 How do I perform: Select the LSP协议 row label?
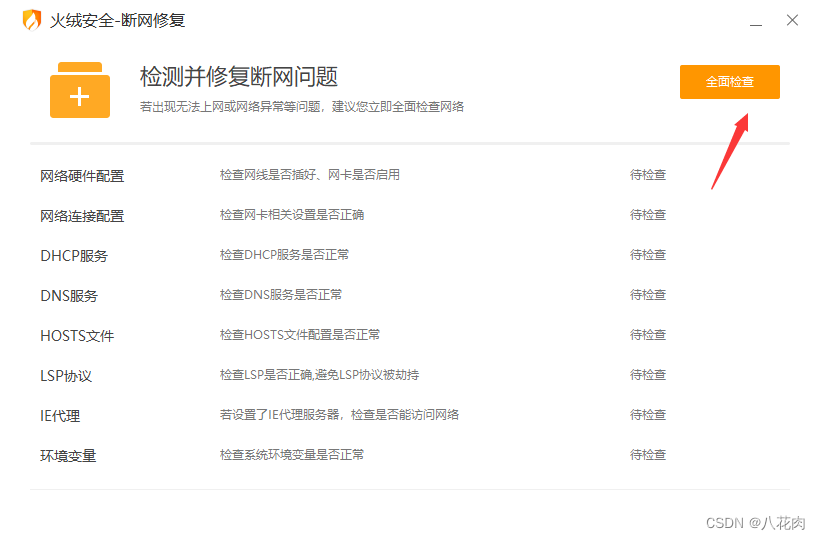[66, 376]
